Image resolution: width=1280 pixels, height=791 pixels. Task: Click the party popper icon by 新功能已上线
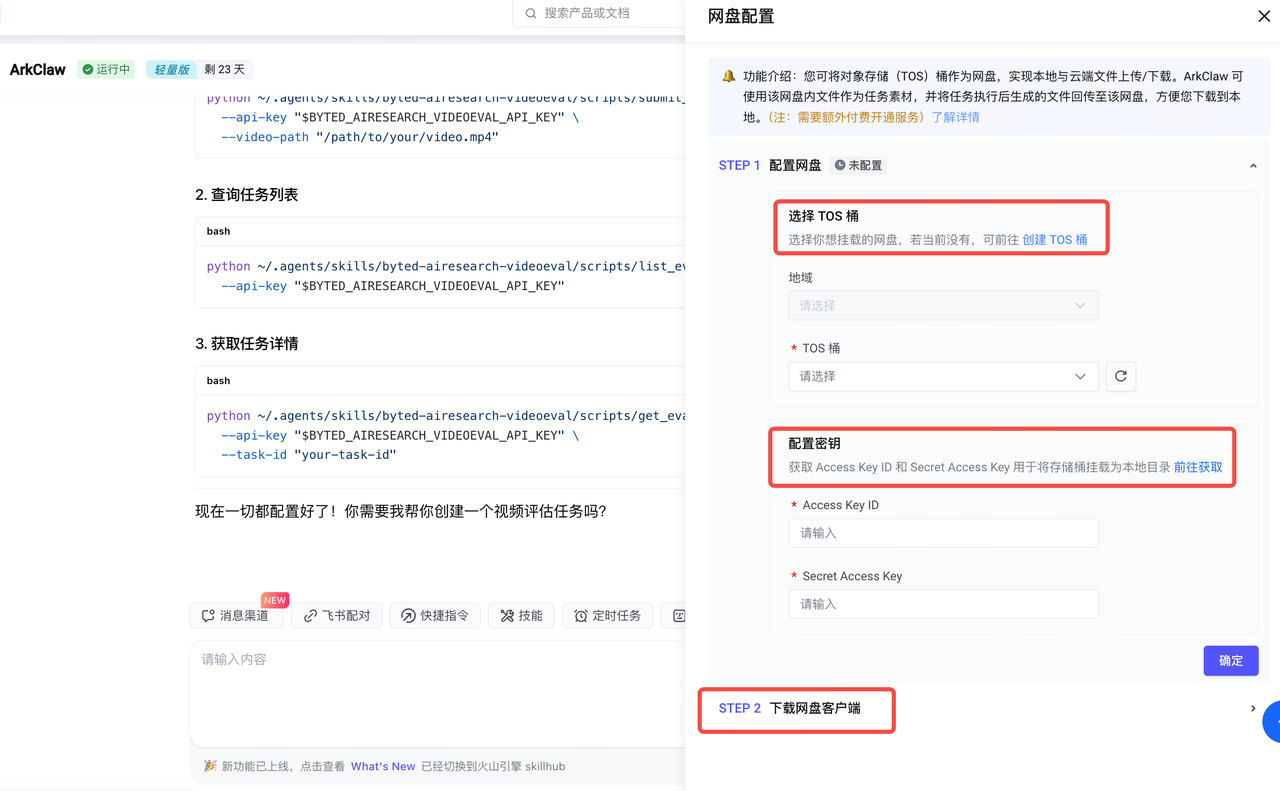point(210,766)
